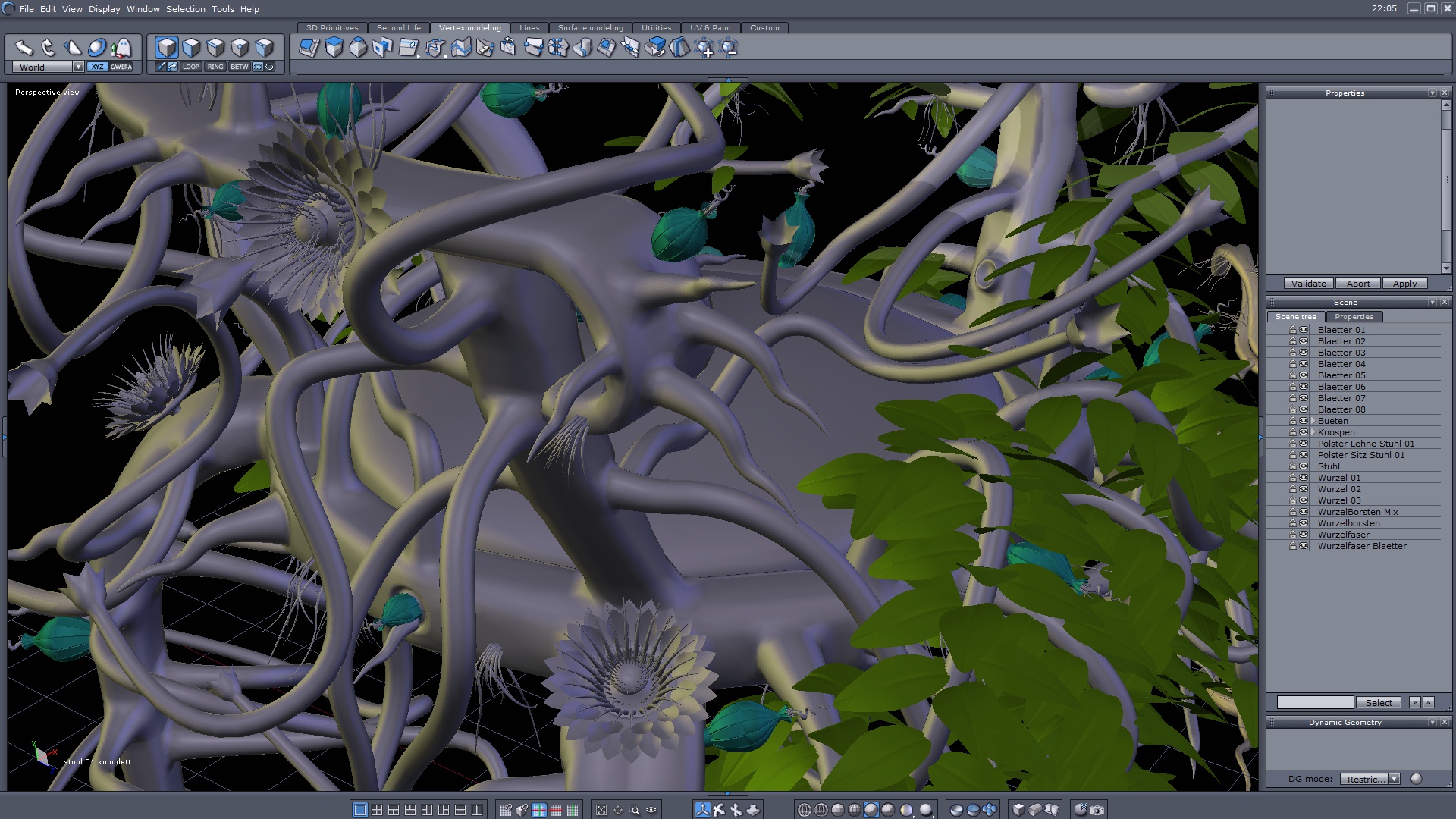The height and width of the screenshot is (819, 1456).
Task: Click the LOOP selection button
Action: click(x=190, y=67)
